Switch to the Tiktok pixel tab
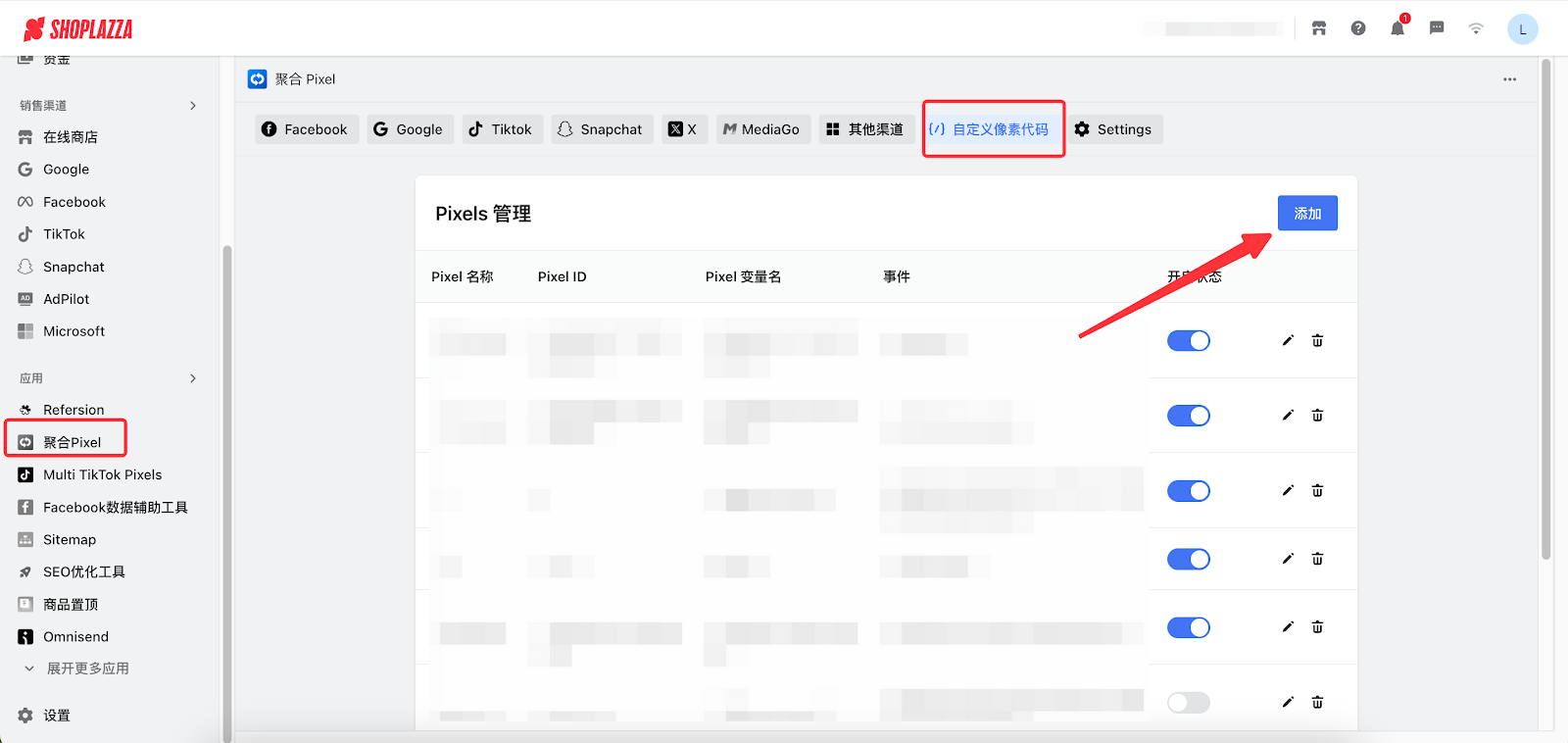 coord(501,129)
